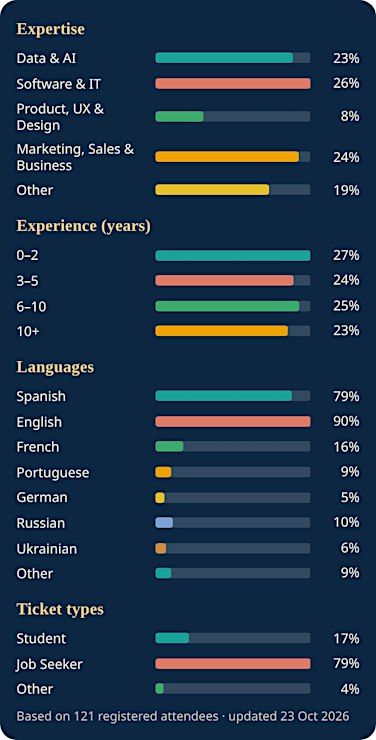
Task: Click the Data & AI progress bar
Action: pos(233,58)
